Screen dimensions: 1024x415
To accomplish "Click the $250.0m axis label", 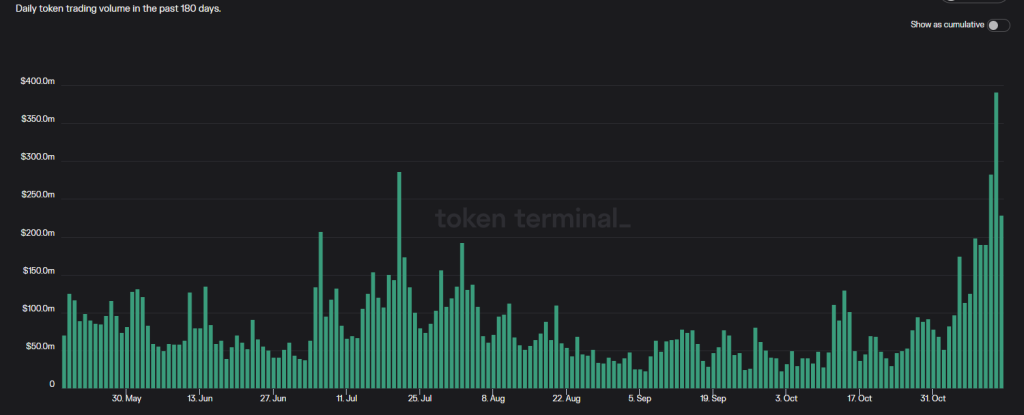I will (x=39, y=195).
